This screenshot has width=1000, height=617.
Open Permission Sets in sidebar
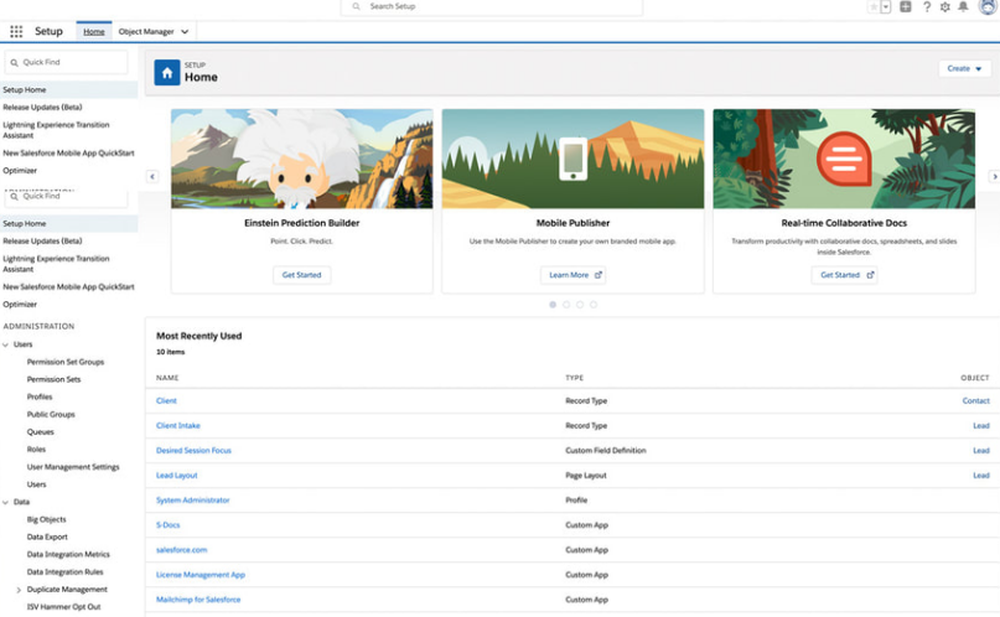coord(54,379)
